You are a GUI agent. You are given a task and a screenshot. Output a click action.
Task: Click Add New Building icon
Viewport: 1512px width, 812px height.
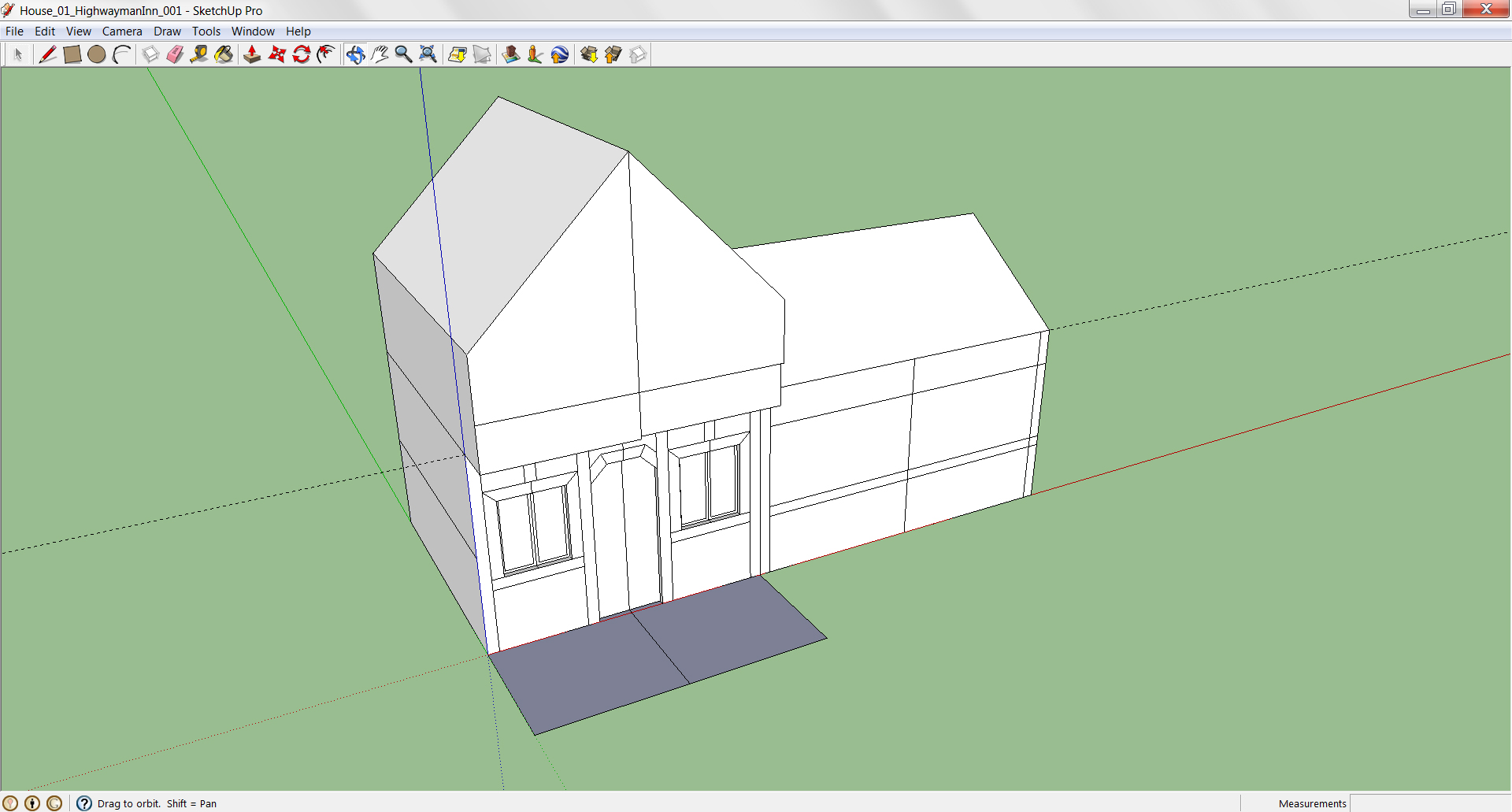pos(511,54)
